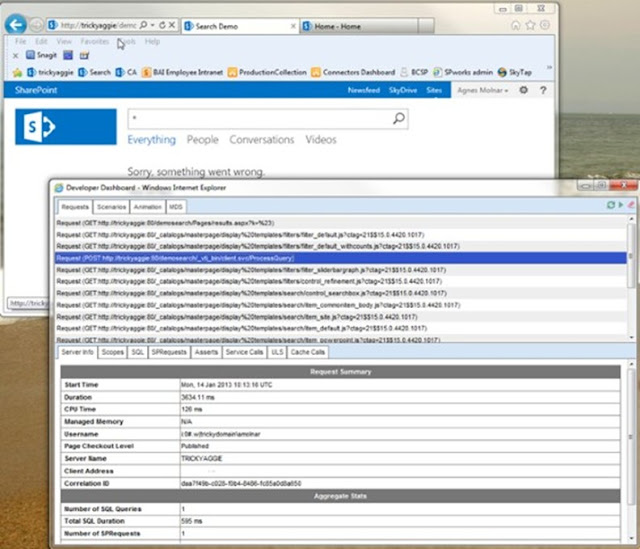Open SkyDrive in SharePoint bar
640x549 pixels.
pyautogui.click(x=403, y=90)
